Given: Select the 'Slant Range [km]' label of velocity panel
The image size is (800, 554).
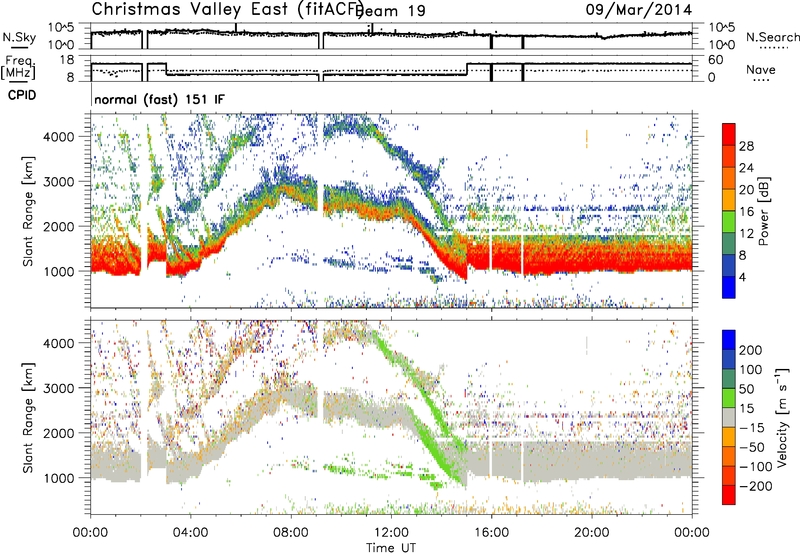Looking at the screenshot, I should click(x=28, y=418).
